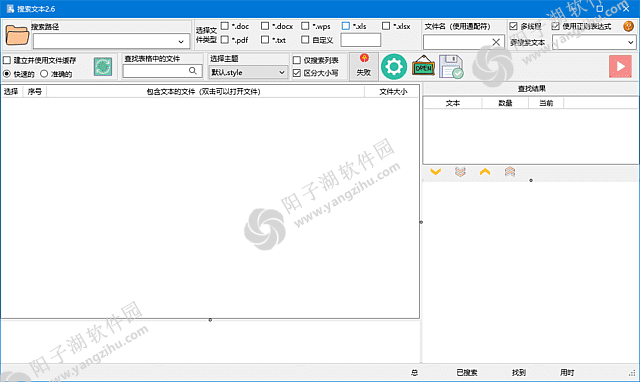Check the *.wps file type
The image size is (640, 382).
click(x=305, y=26)
